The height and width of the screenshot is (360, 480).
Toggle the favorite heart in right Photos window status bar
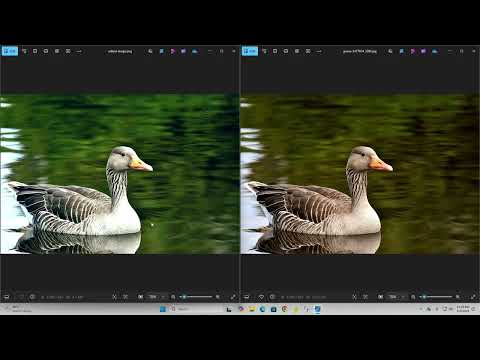(261, 297)
